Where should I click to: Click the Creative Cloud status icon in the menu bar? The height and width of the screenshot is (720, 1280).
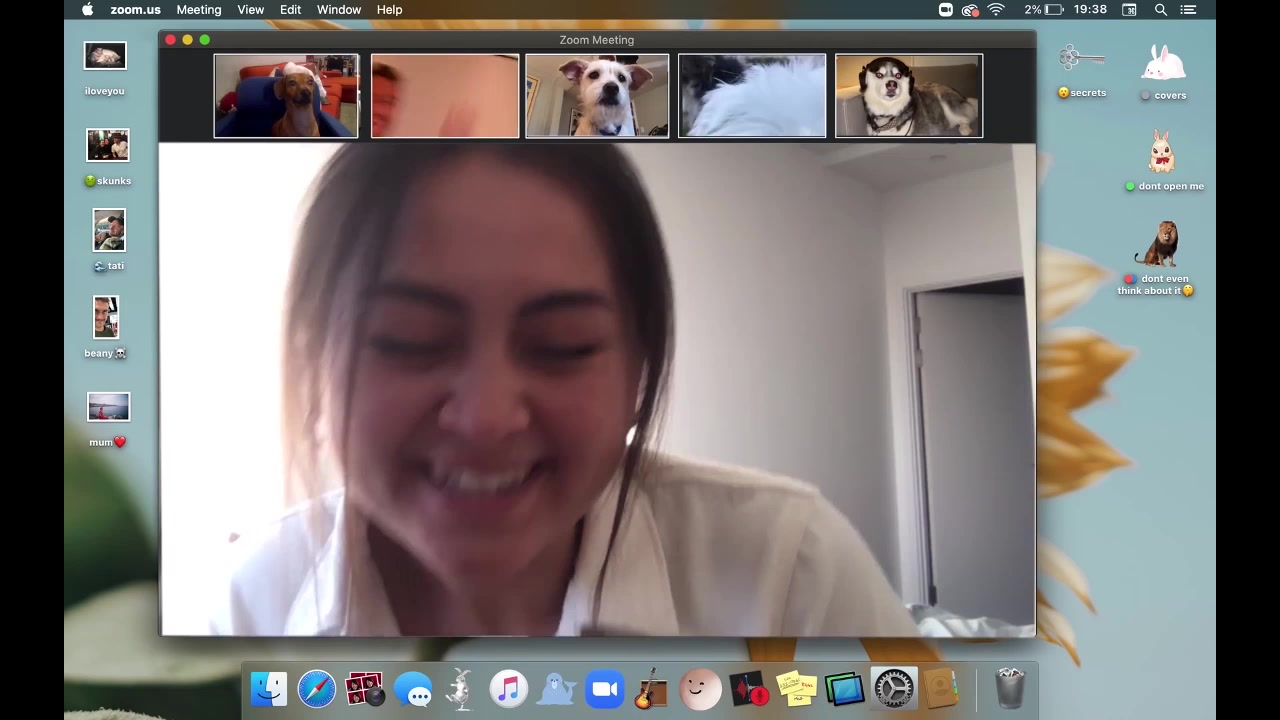pos(970,10)
